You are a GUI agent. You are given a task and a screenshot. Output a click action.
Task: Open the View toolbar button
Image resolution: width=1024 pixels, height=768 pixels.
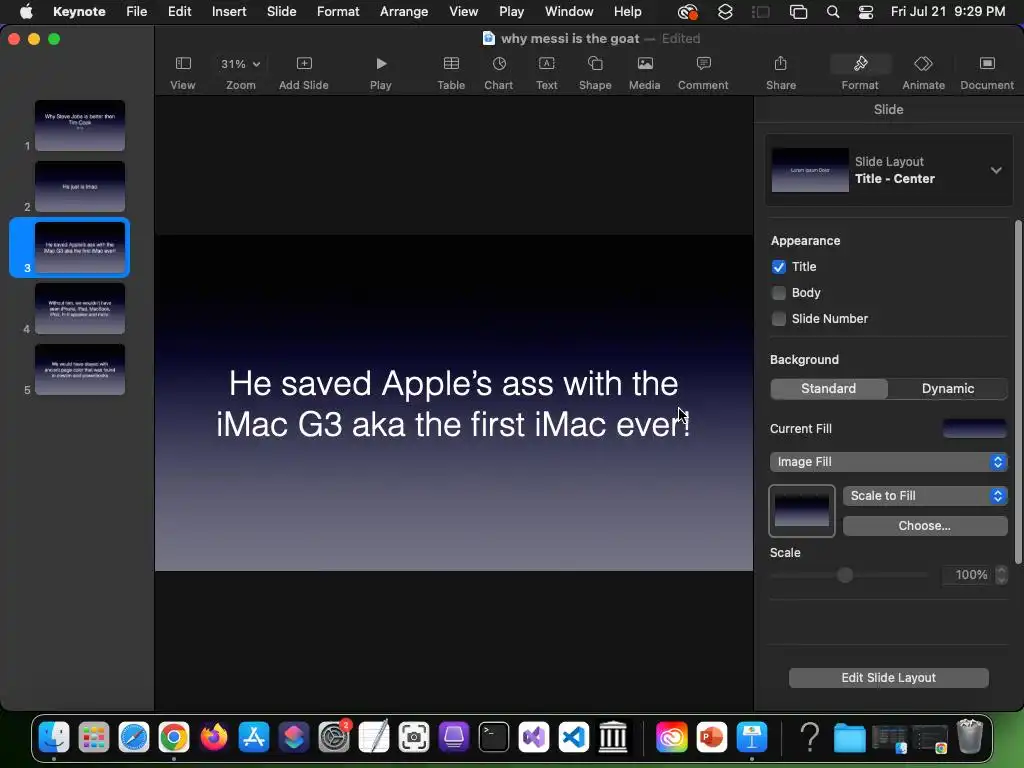[x=183, y=72]
